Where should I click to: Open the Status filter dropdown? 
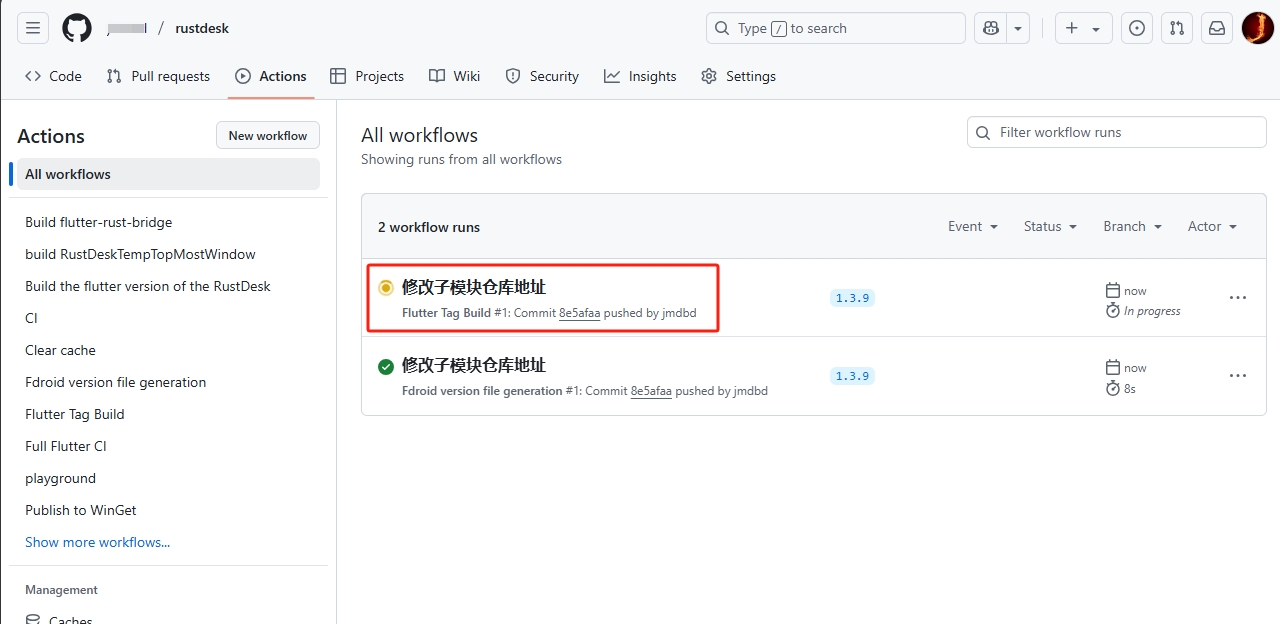coord(1050,226)
